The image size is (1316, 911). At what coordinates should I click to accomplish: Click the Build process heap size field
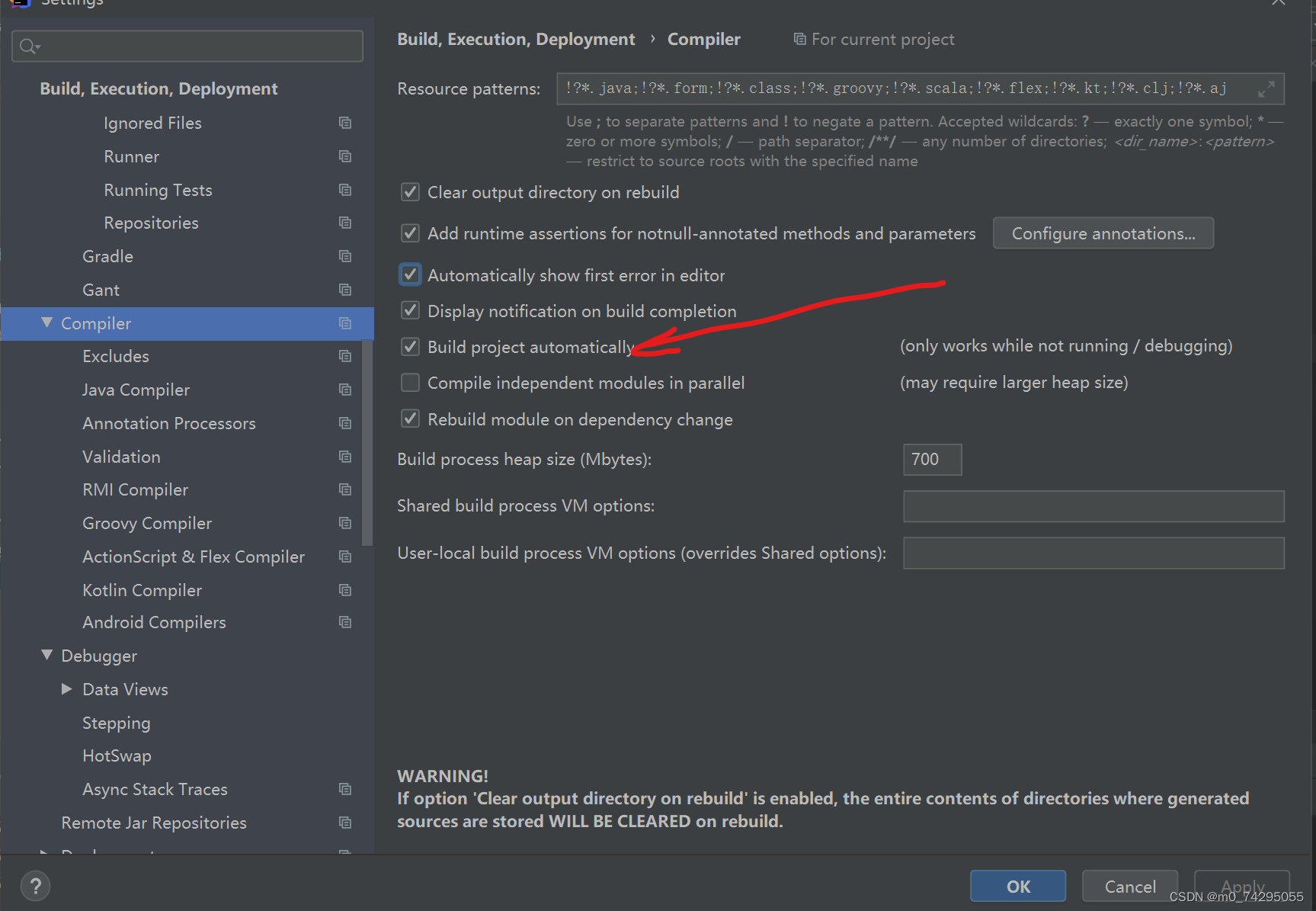click(931, 459)
